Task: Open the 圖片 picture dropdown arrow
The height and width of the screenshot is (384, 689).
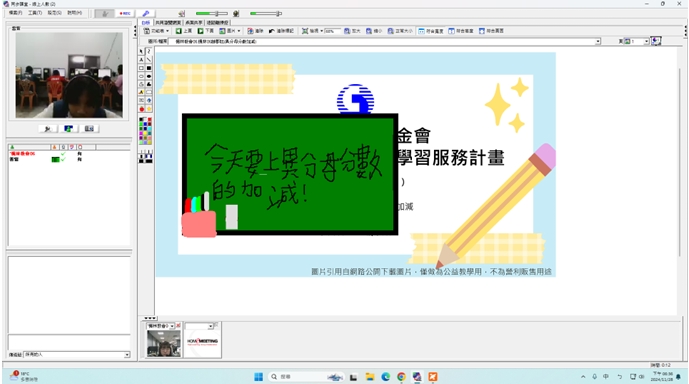Action: [x=239, y=31]
